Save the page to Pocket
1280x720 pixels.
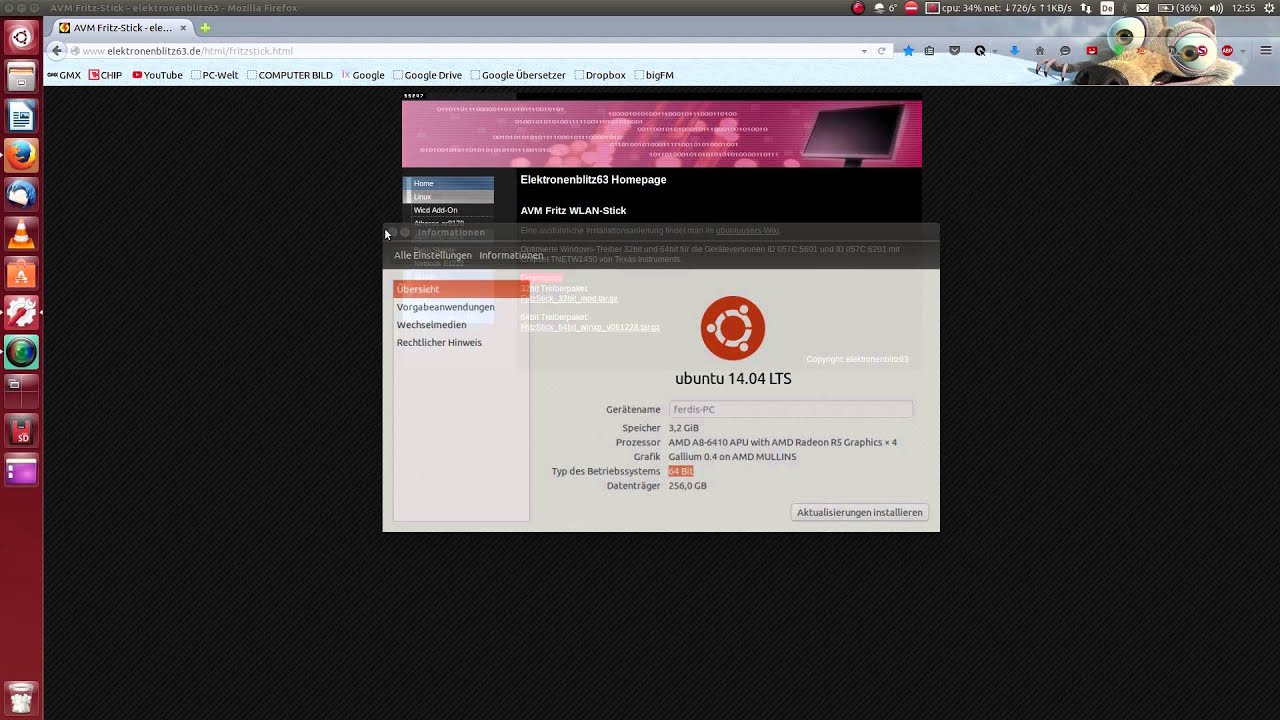[x=955, y=51]
